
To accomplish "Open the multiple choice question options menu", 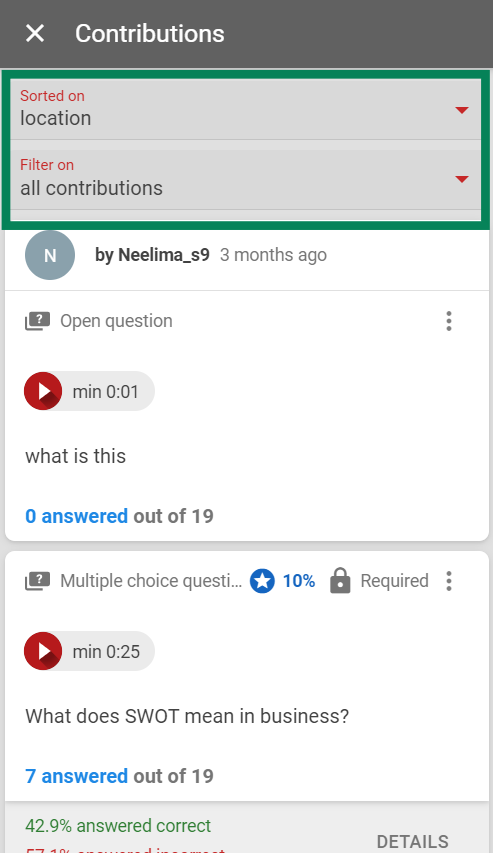I will click(449, 581).
